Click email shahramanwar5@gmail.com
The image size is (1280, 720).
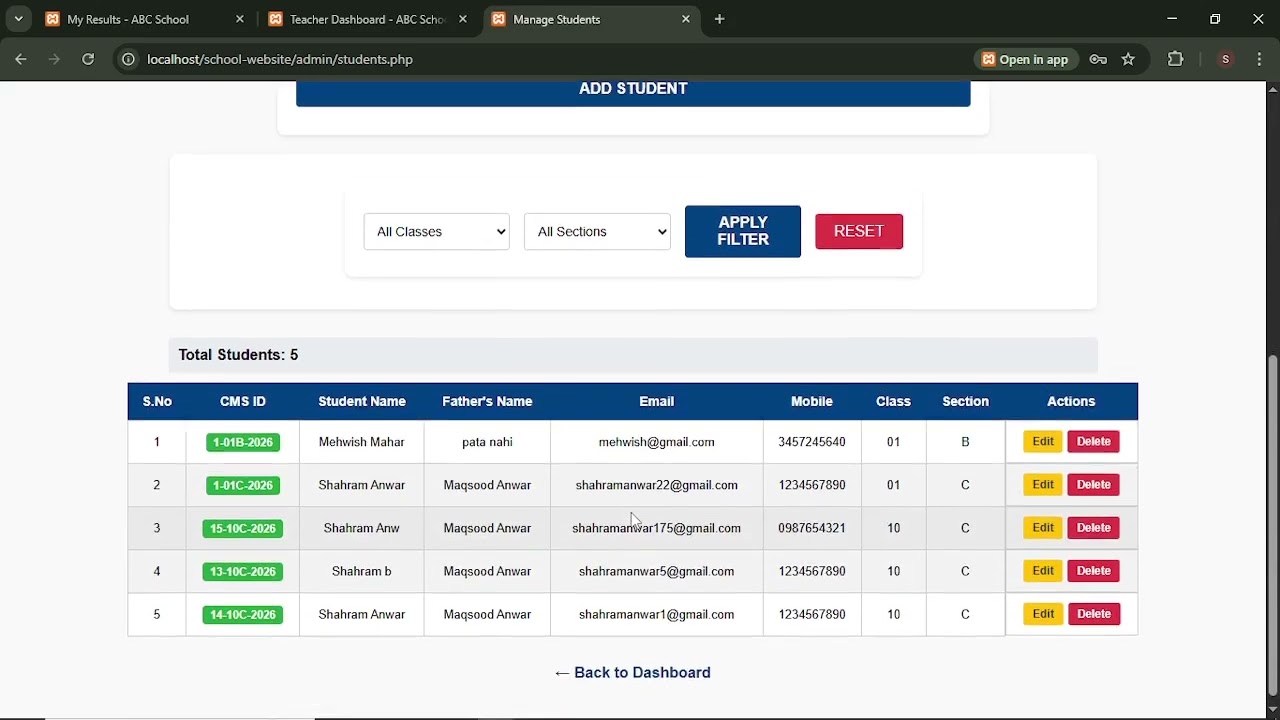tap(657, 571)
